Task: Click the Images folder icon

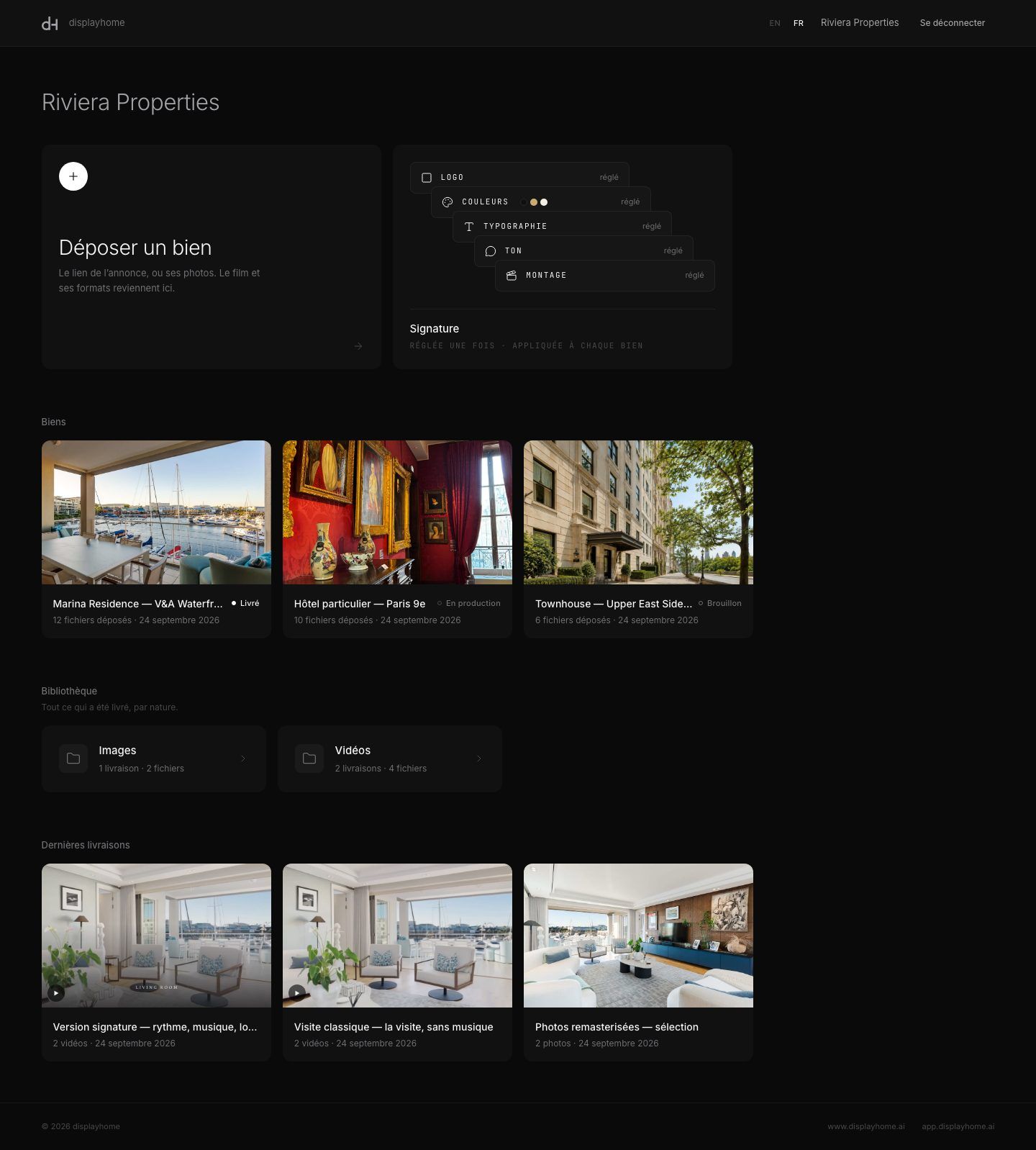Action: pos(73,759)
